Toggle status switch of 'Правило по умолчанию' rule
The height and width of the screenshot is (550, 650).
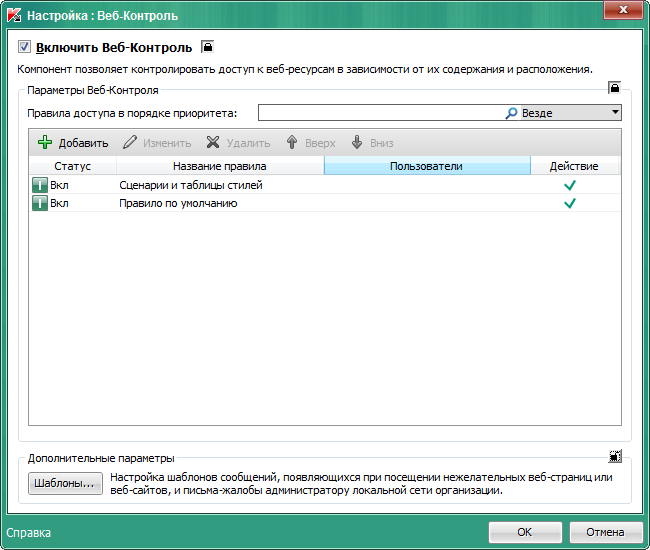tap(40, 203)
